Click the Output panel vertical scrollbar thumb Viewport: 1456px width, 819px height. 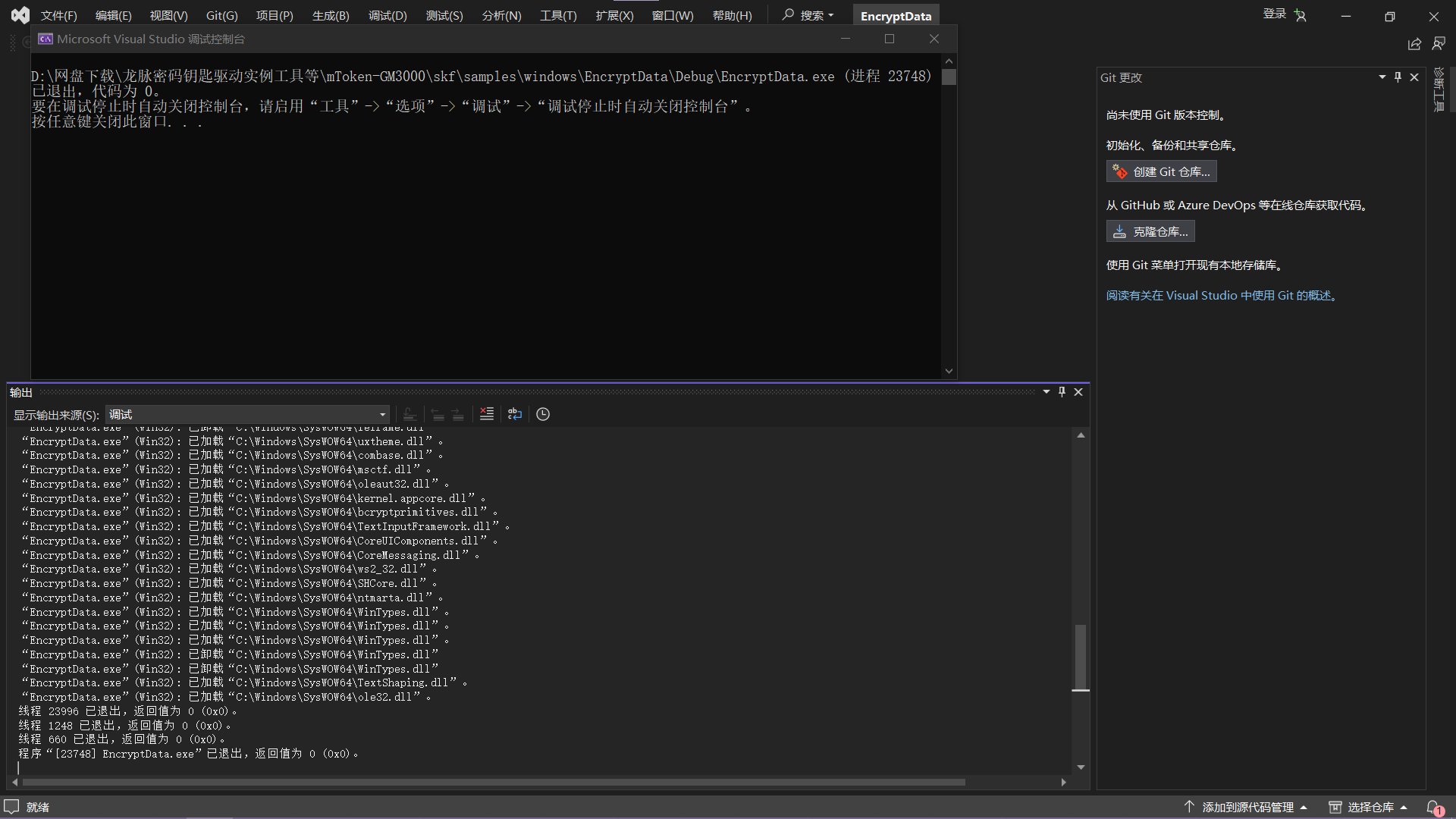1081,655
